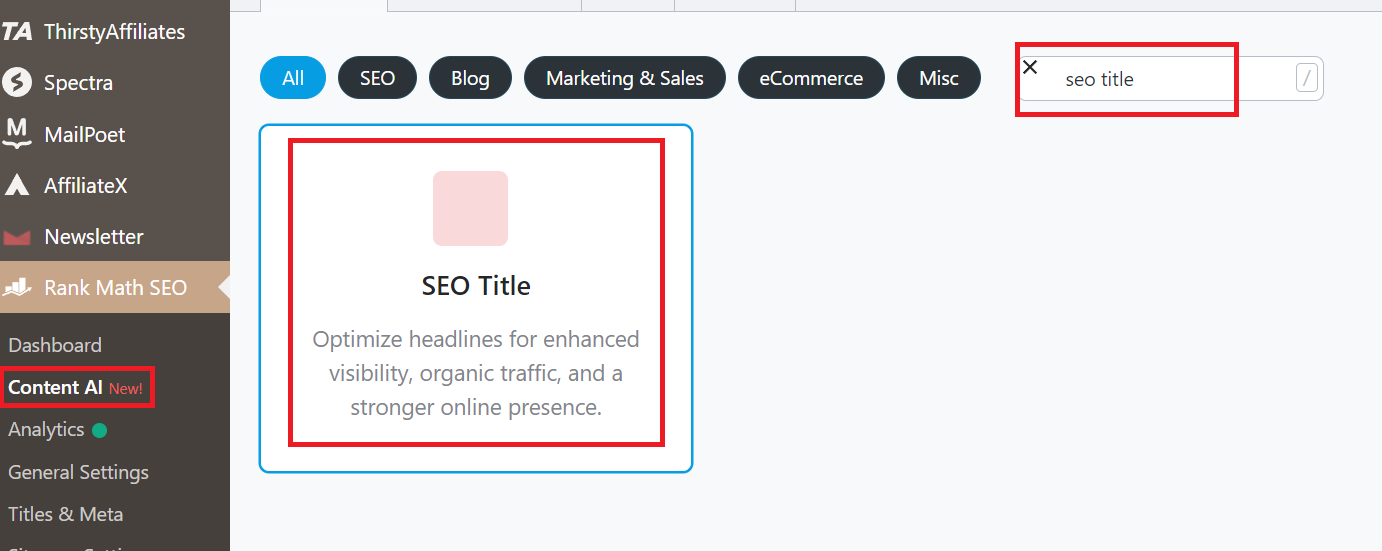Viewport: 1382px width, 551px height.
Task: Click the Rank Math SEO chart icon
Action: pos(17,288)
